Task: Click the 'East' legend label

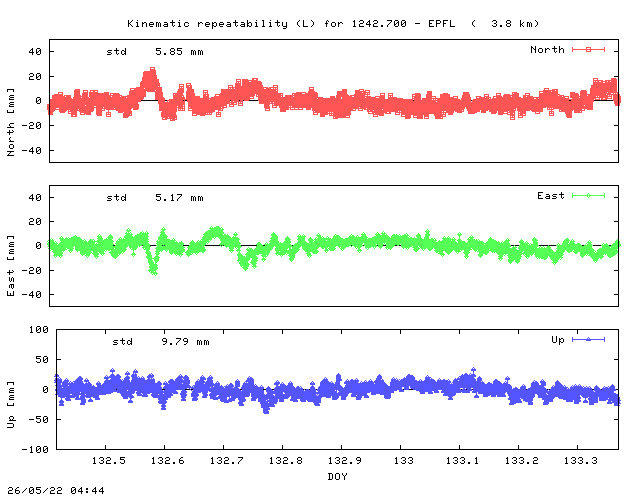Action: click(x=551, y=196)
